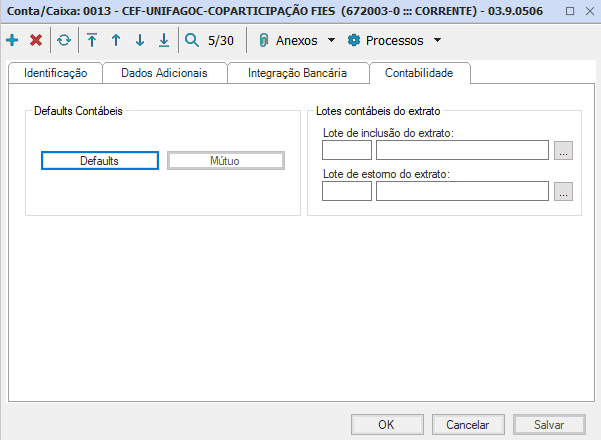Jump to the last record
Image resolution: width=601 pixels, height=440 pixels.
click(164, 41)
